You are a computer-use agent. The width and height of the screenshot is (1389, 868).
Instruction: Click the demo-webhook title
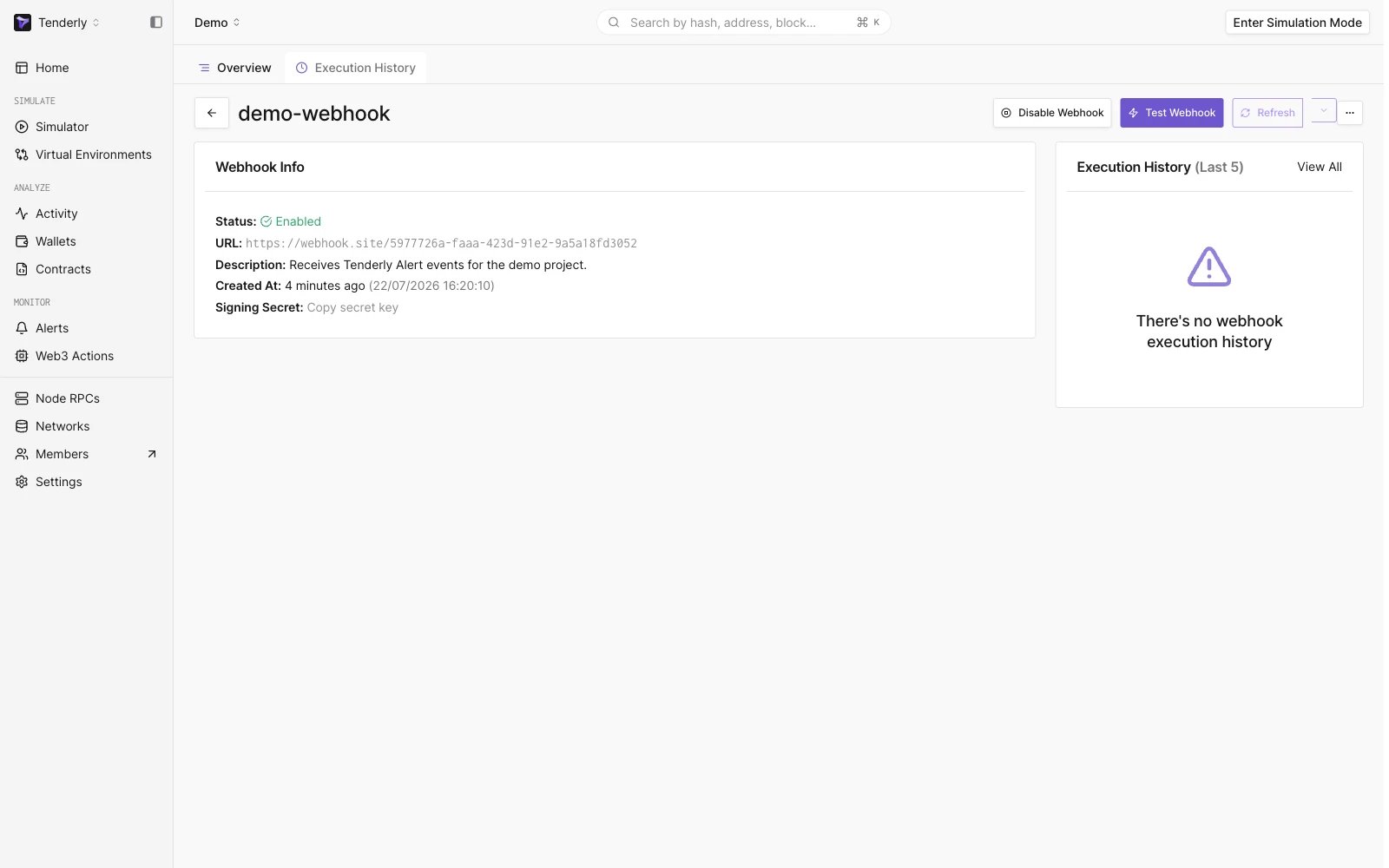[314, 114]
